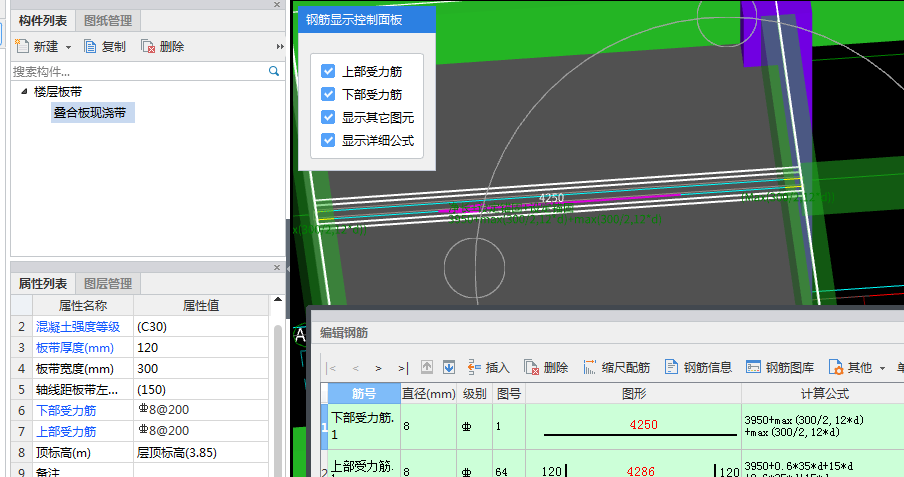Viewport: 904px width, 477px height.
Task: Click the 图号 column header
Action: click(x=508, y=393)
